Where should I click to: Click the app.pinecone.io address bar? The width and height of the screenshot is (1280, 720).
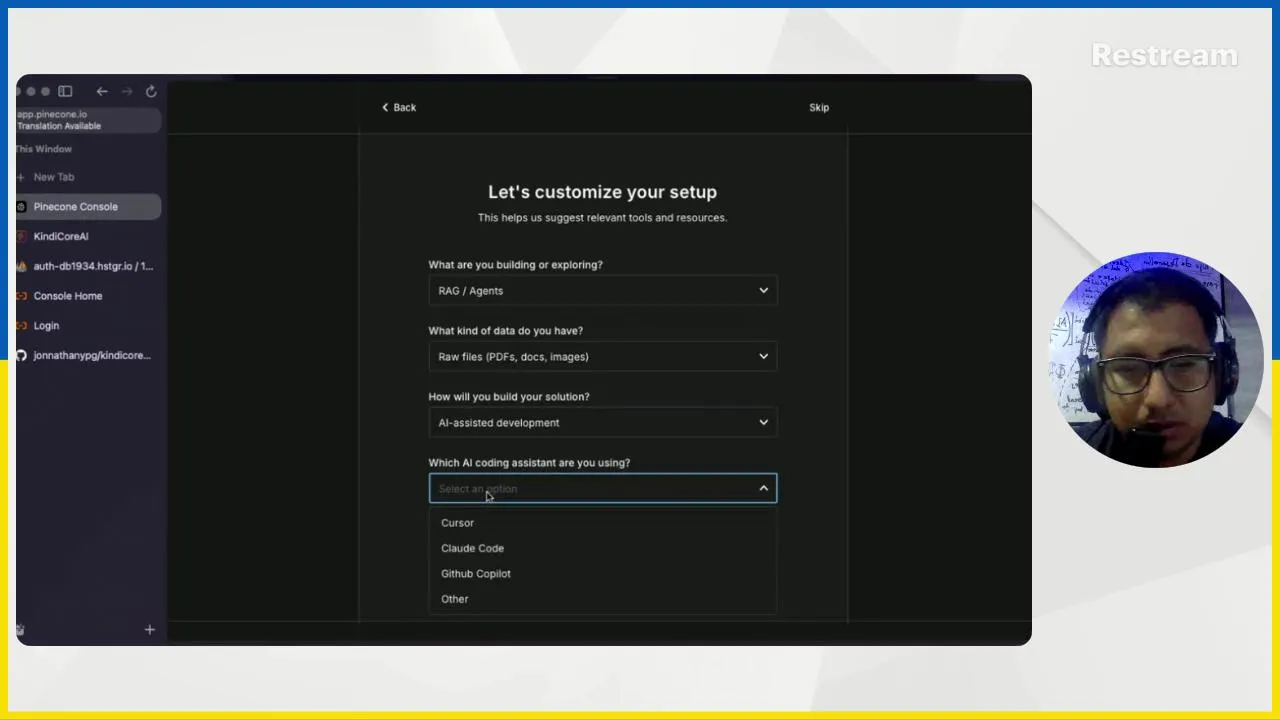[x=88, y=120]
